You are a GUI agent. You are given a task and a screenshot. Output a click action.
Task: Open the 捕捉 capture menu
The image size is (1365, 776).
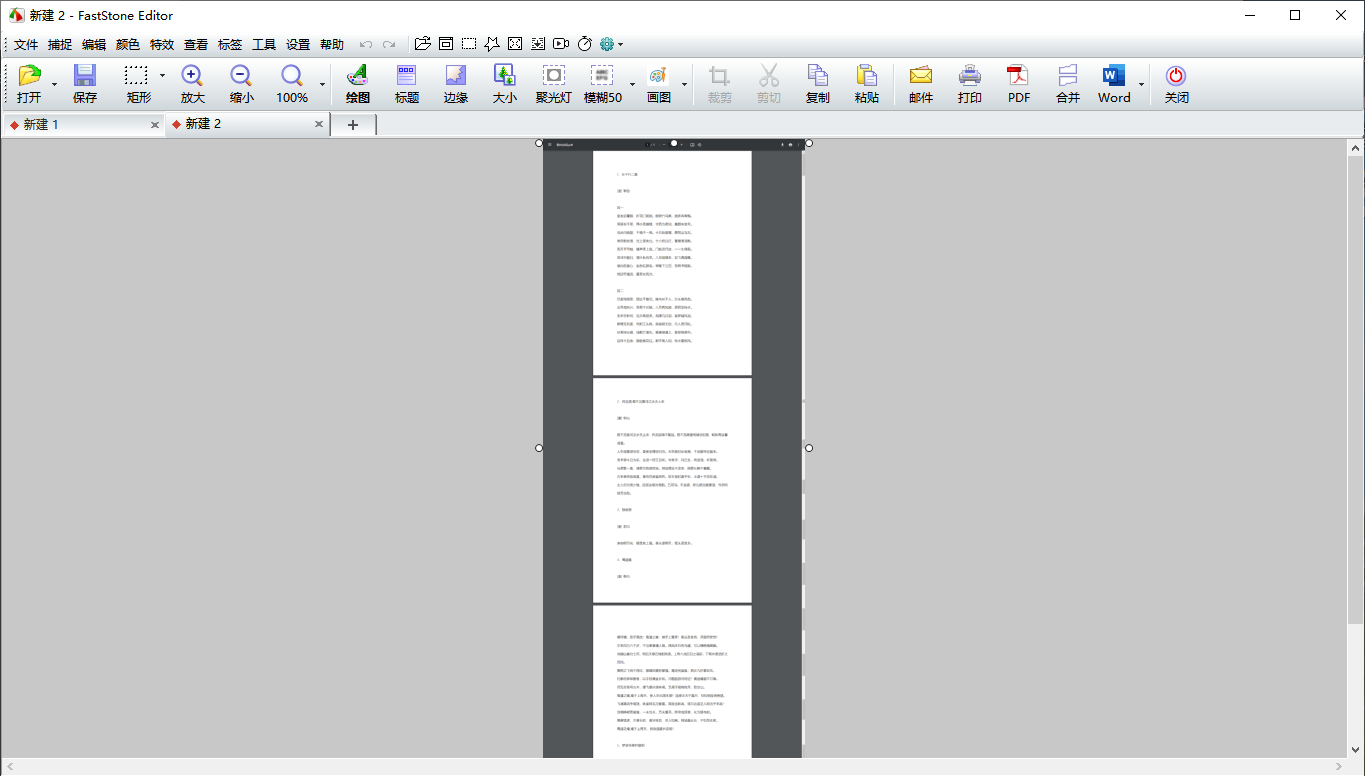click(60, 44)
